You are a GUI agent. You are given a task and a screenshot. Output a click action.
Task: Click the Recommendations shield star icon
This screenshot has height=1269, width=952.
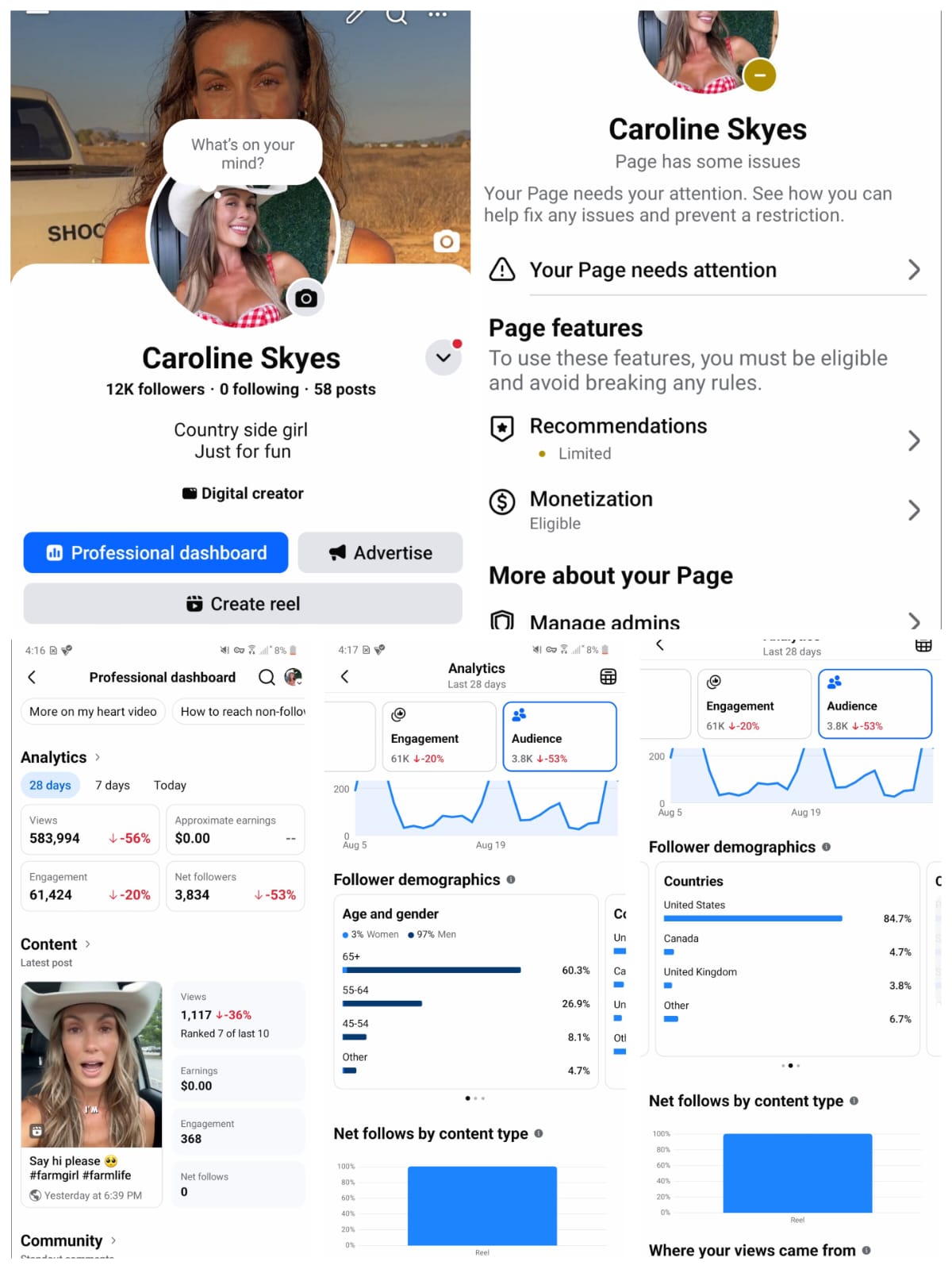tap(502, 429)
